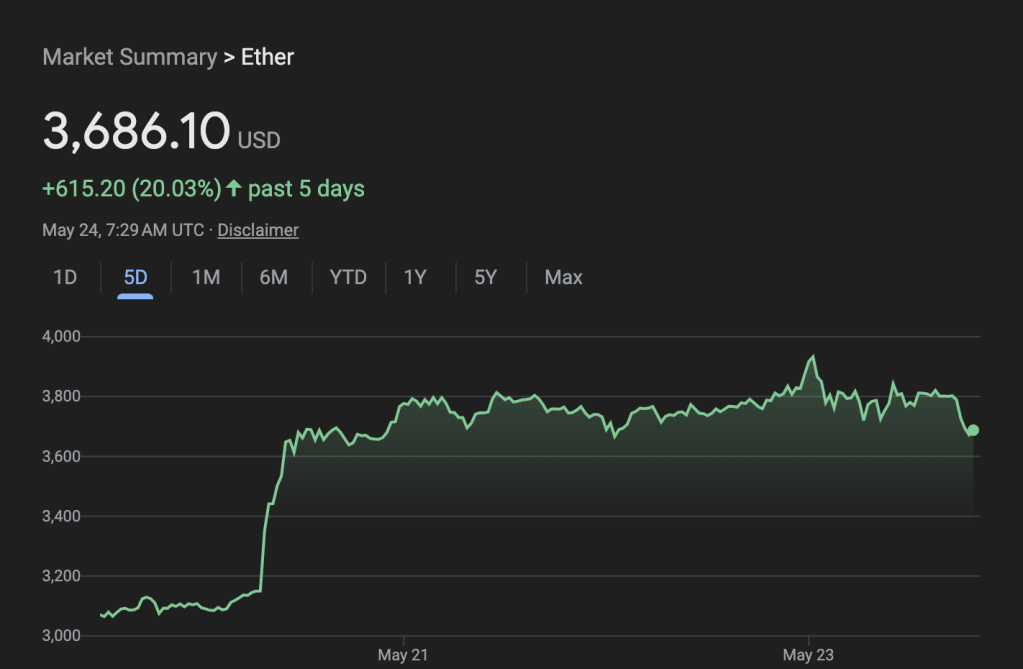Image resolution: width=1023 pixels, height=669 pixels.
Task: Switch to the 1D chart range
Action: pyautogui.click(x=65, y=277)
